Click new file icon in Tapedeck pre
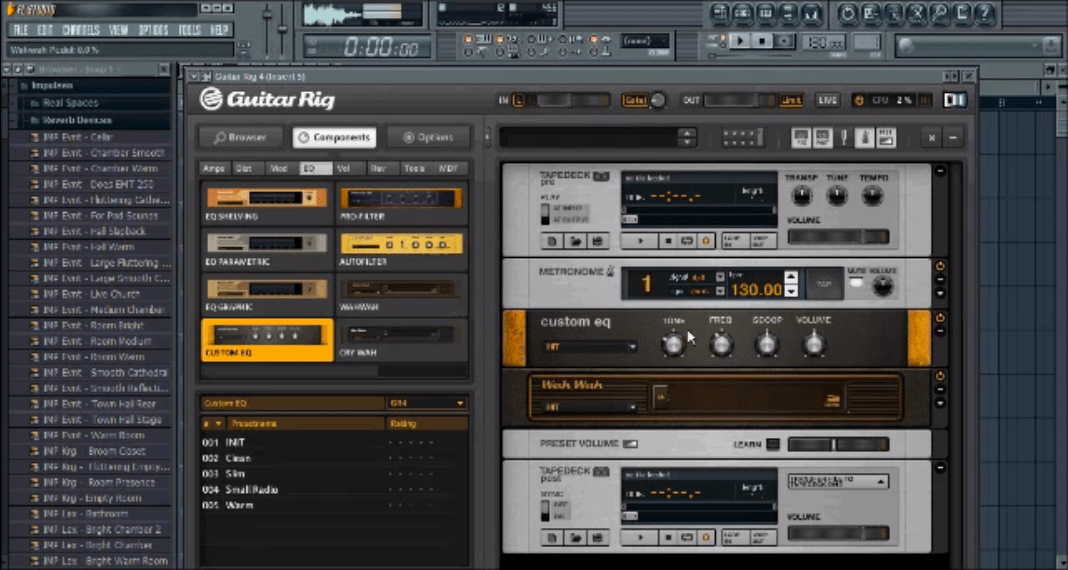1068x570 pixels. pos(552,240)
